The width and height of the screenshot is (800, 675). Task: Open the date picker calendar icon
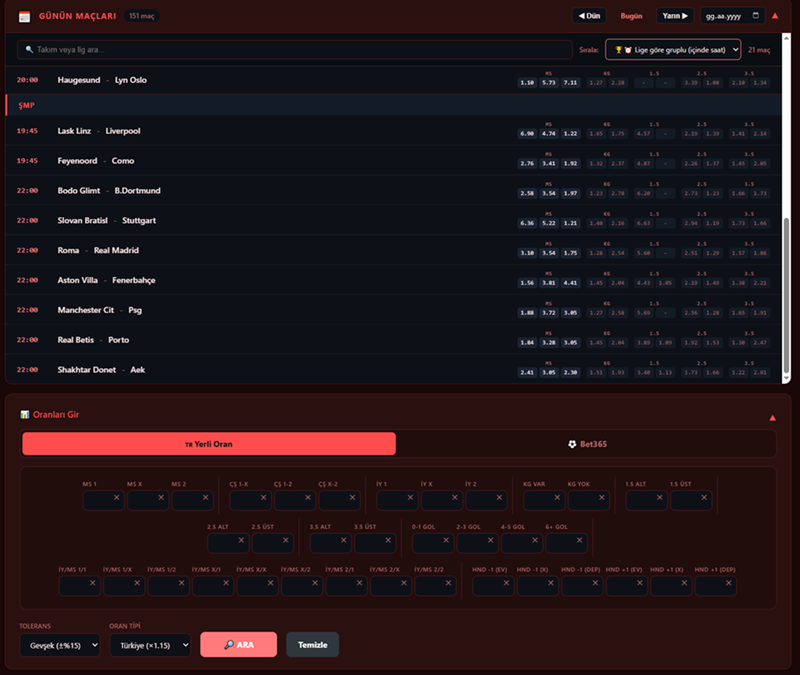click(x=756, y=15)
